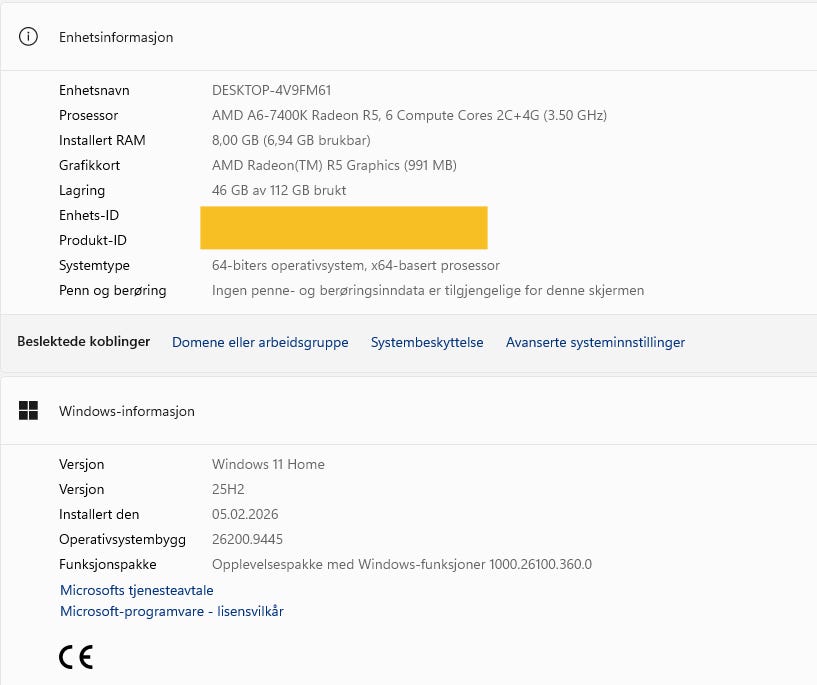817x685 pixels.
Task: Click the CE certification mark
Action: [76, 657]
